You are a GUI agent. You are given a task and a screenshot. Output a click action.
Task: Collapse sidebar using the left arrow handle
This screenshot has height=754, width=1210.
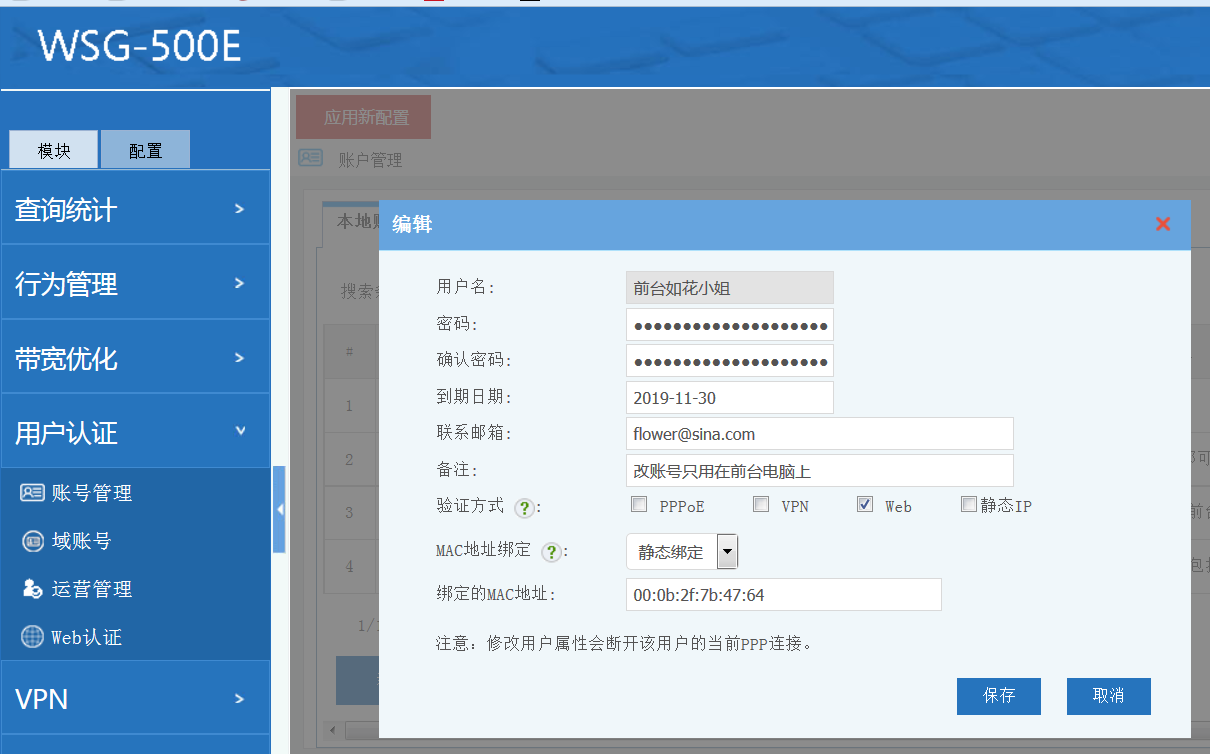(279, 509)
